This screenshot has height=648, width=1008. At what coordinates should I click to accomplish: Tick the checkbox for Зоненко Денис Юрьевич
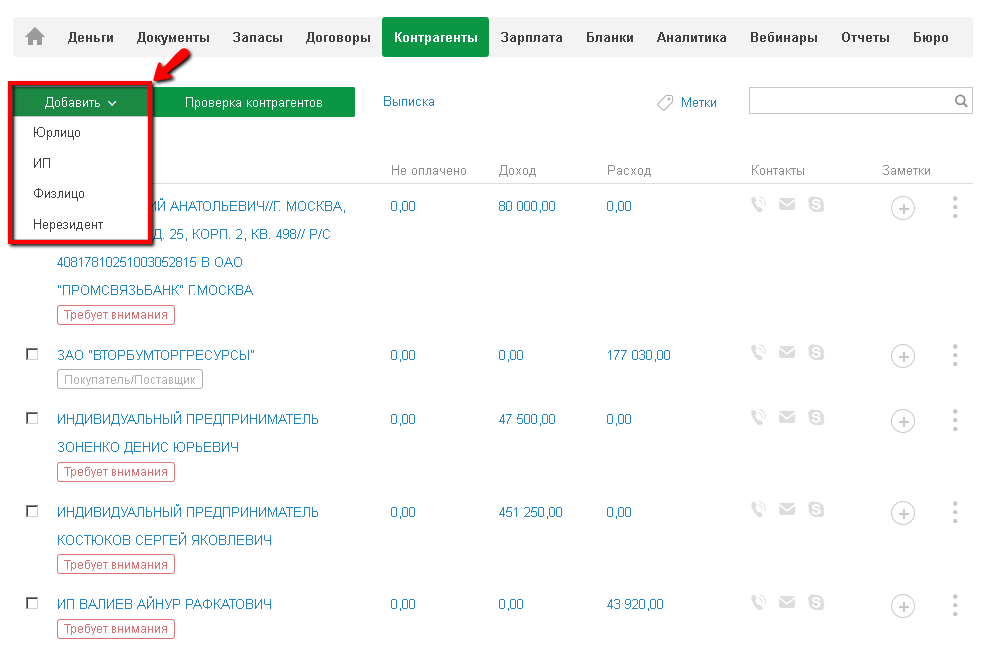click(32, 418)
